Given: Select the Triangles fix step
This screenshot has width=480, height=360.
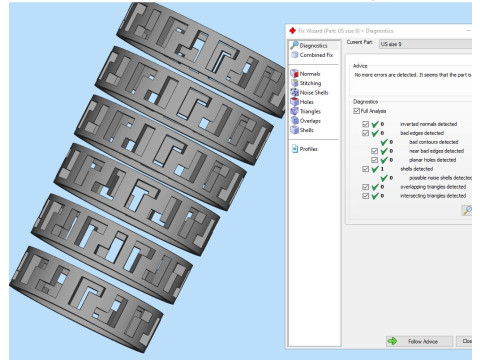Looking at the screenshot, I should [x=306, y=111].
